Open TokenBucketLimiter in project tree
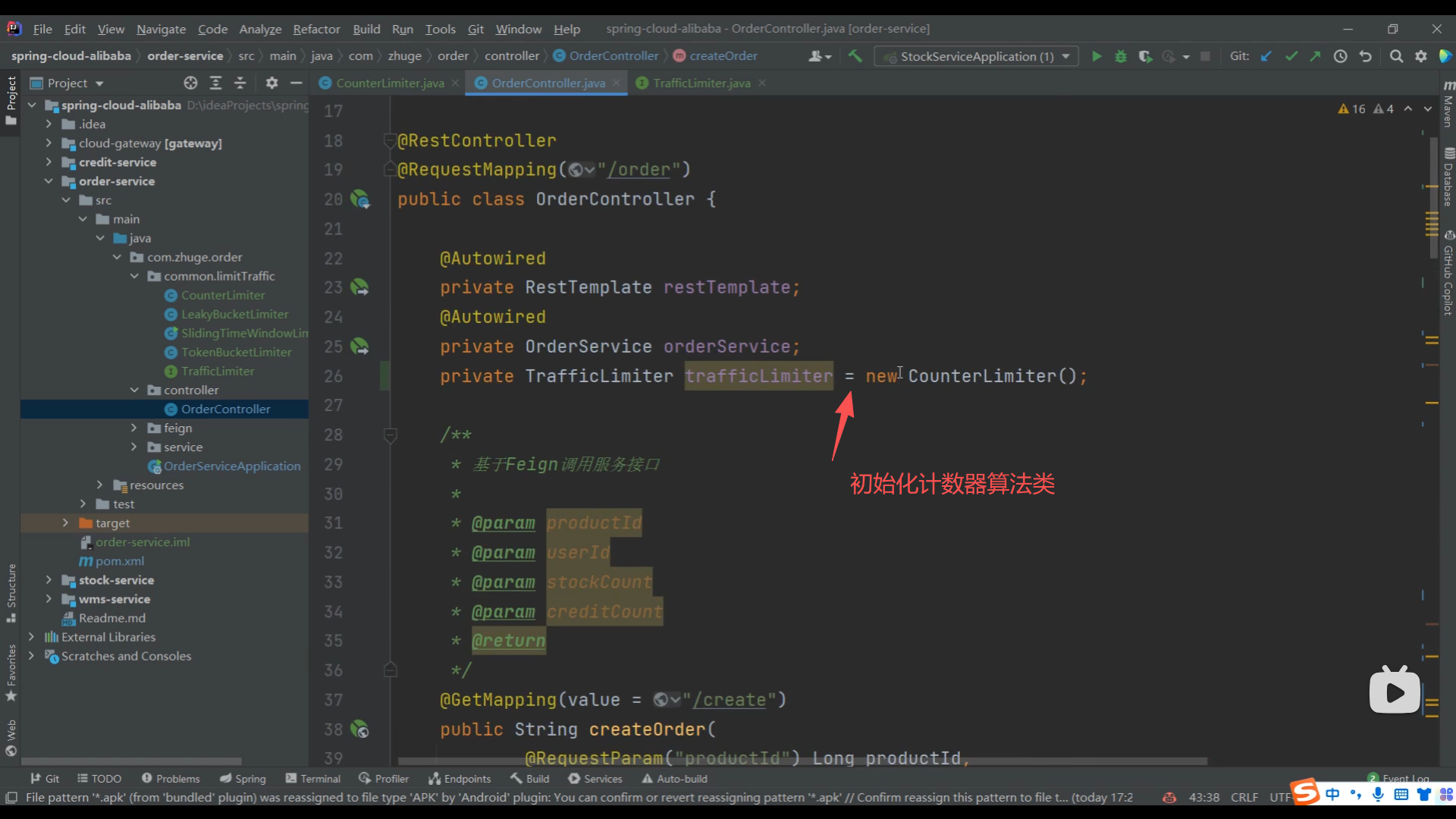 [236, 352]
